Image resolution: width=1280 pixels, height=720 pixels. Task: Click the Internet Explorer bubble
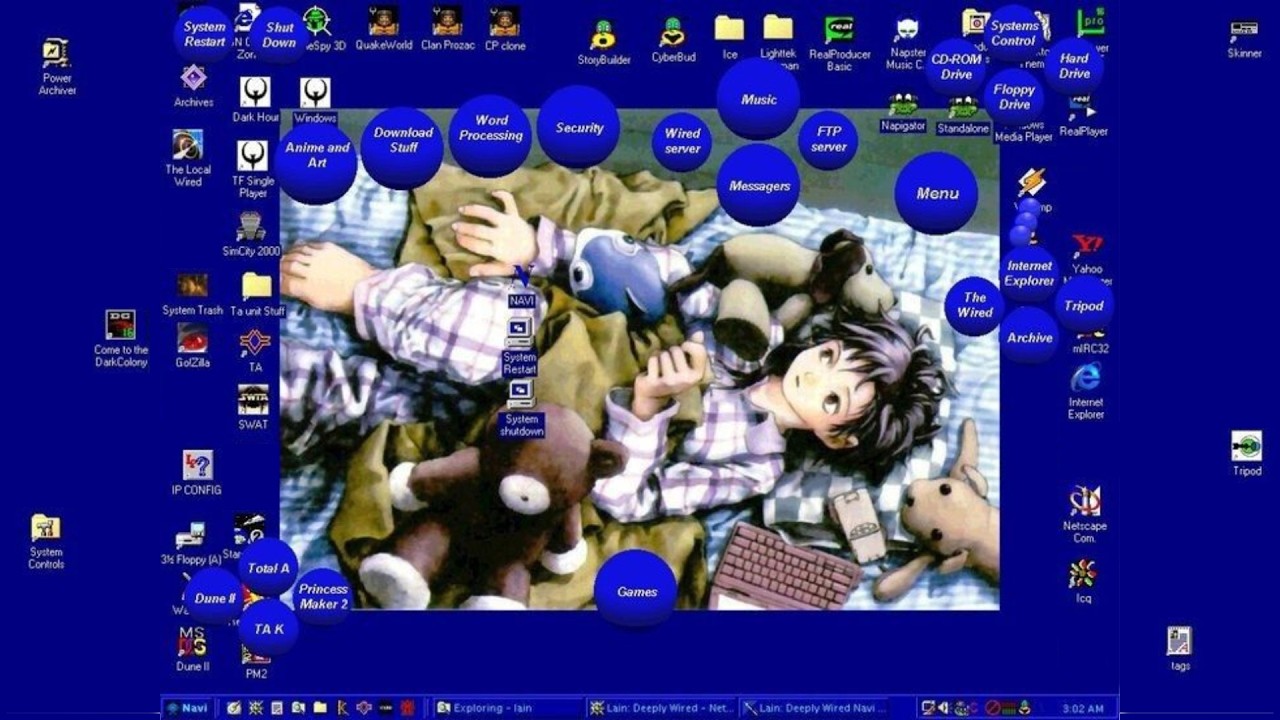coord(1029,273)
